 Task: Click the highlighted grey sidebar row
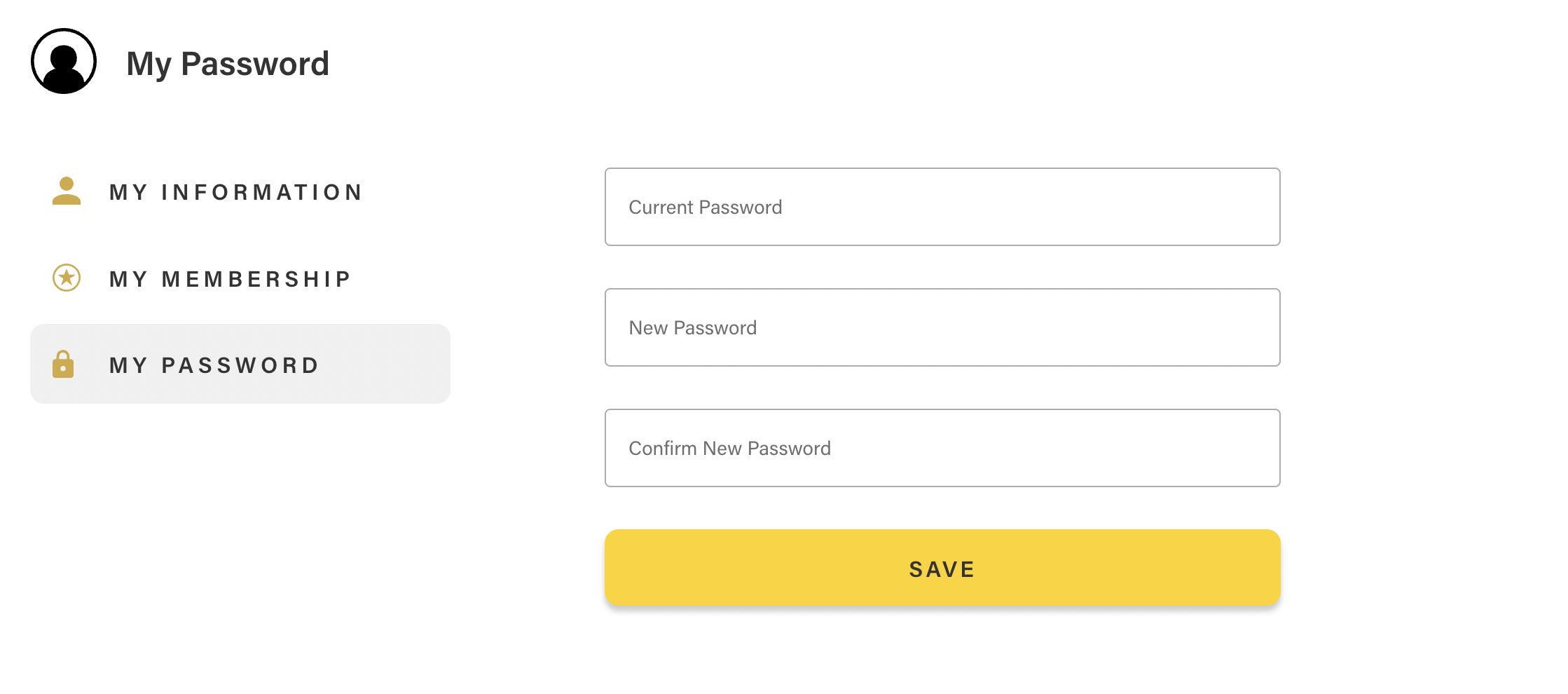coord(240,364)
